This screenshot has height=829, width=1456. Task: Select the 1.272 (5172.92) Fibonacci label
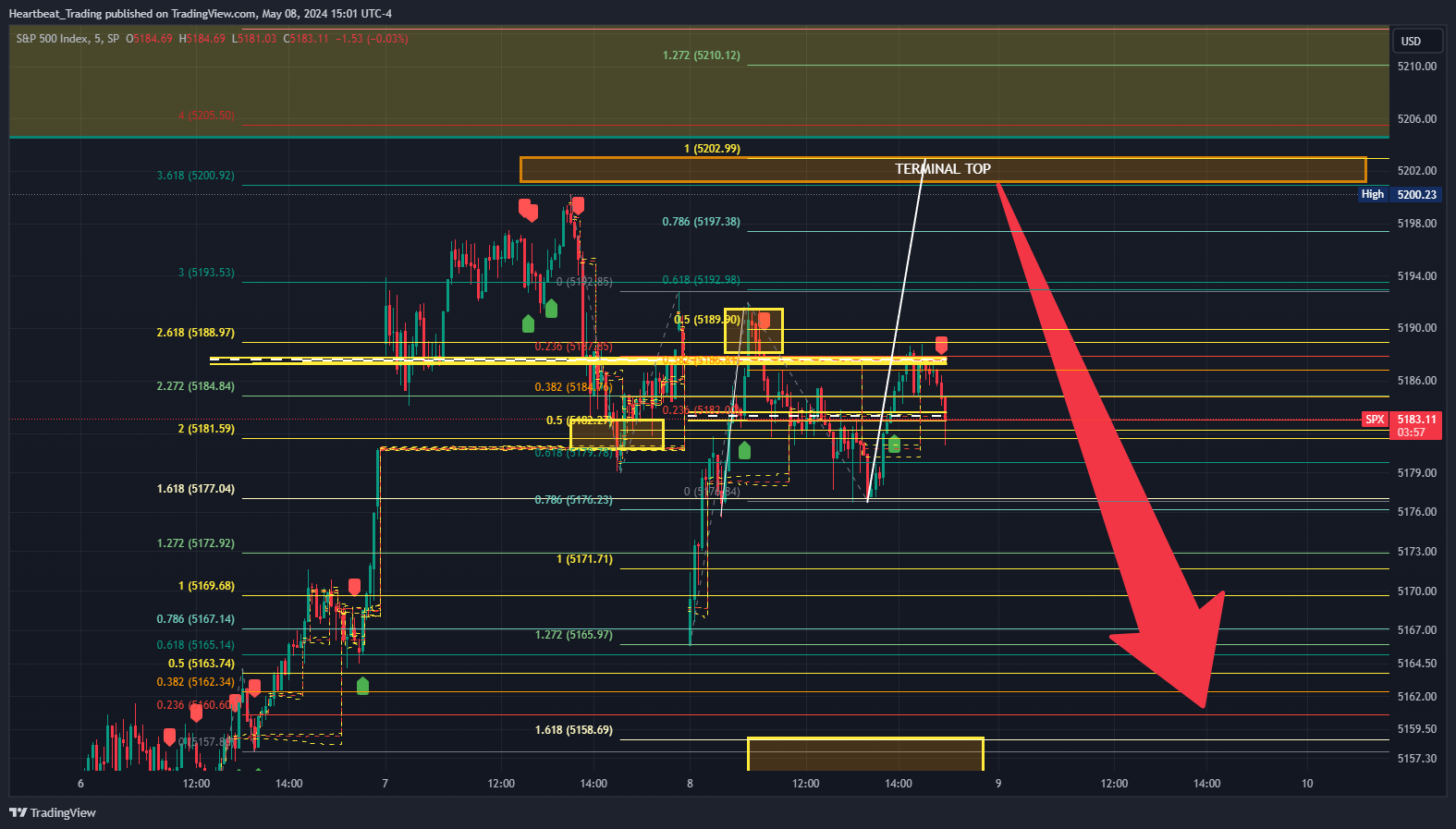click(195, 543)
